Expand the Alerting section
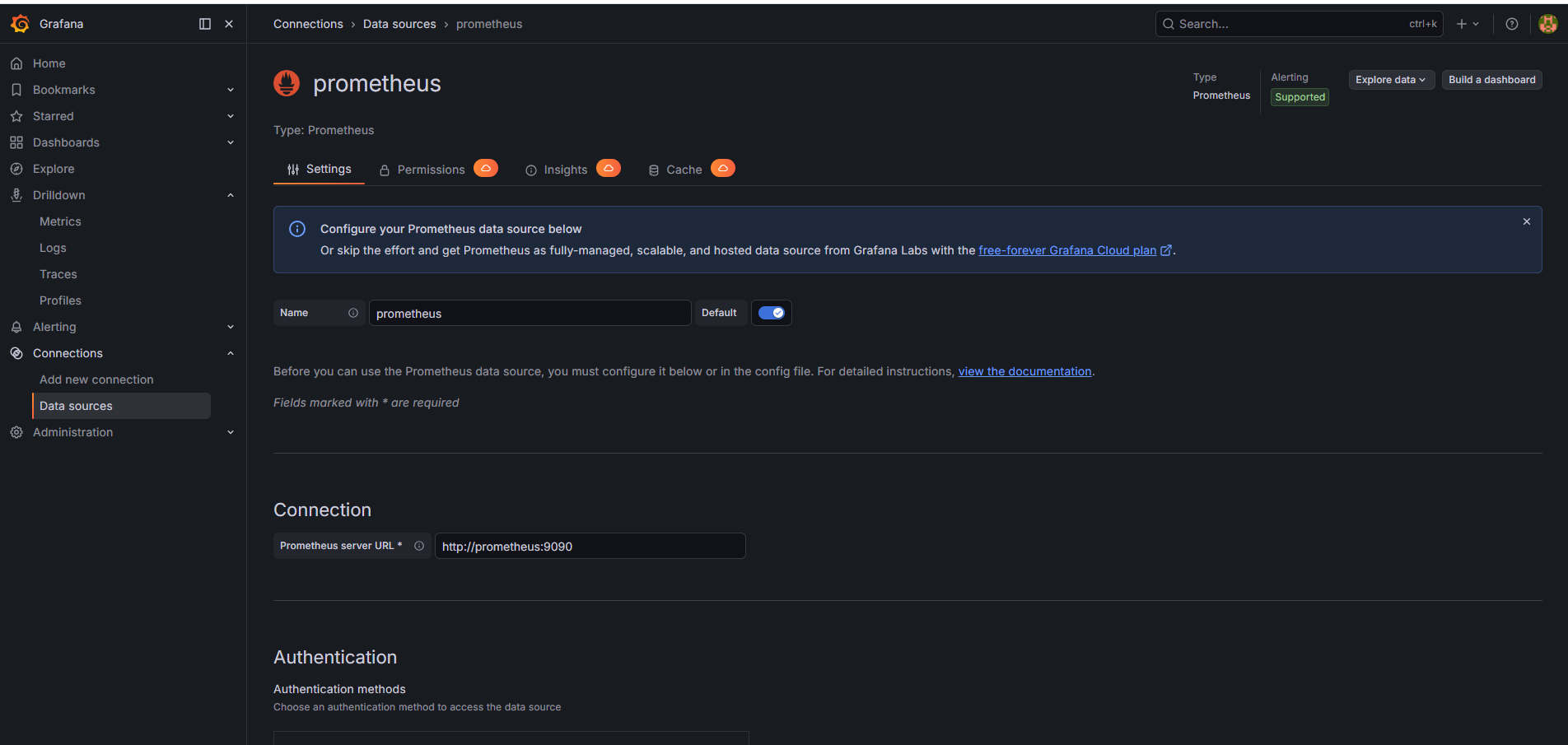The image size is (1568, 745). 231,327
